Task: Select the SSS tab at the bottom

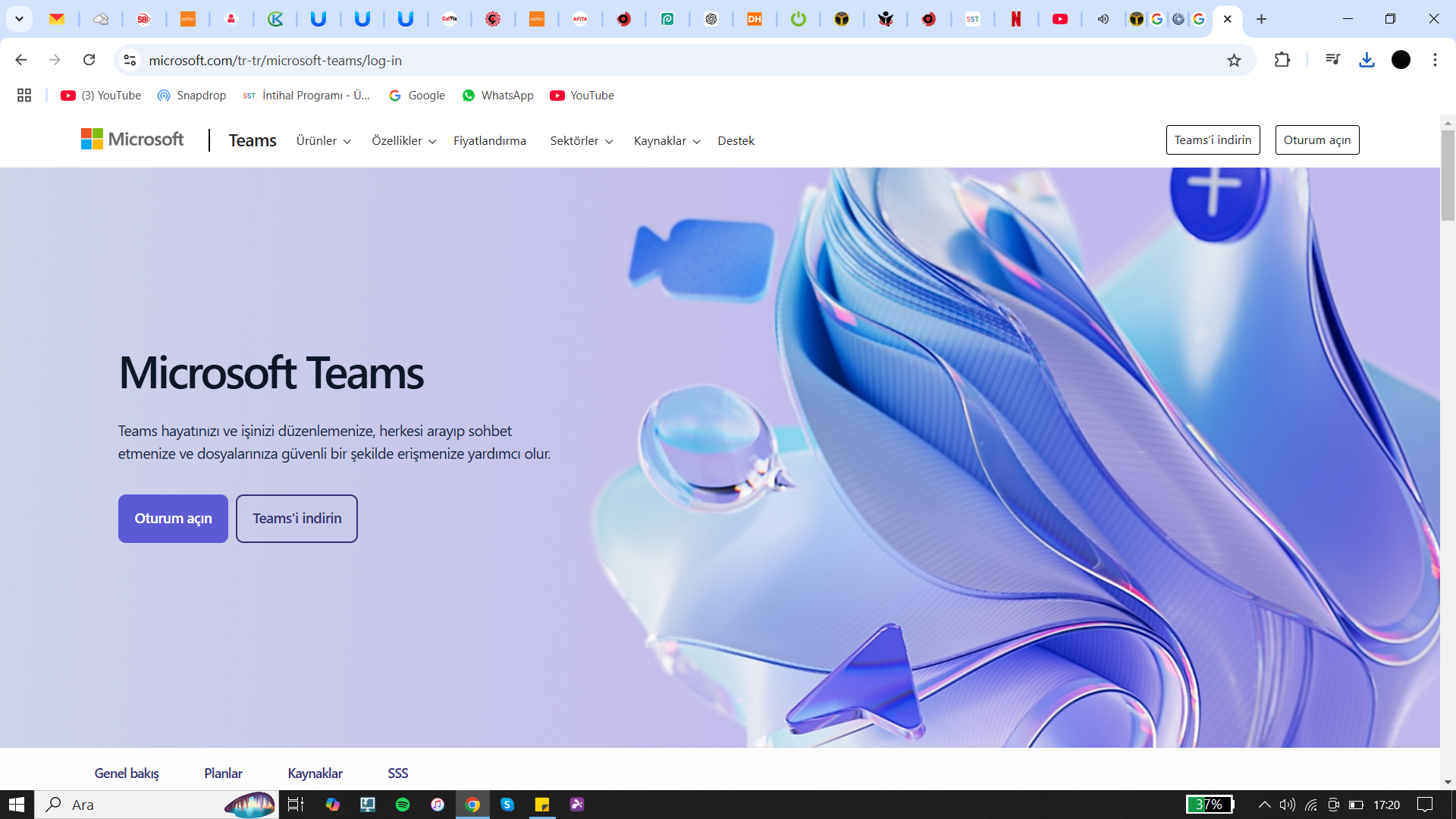Action: tap(397, 773)
